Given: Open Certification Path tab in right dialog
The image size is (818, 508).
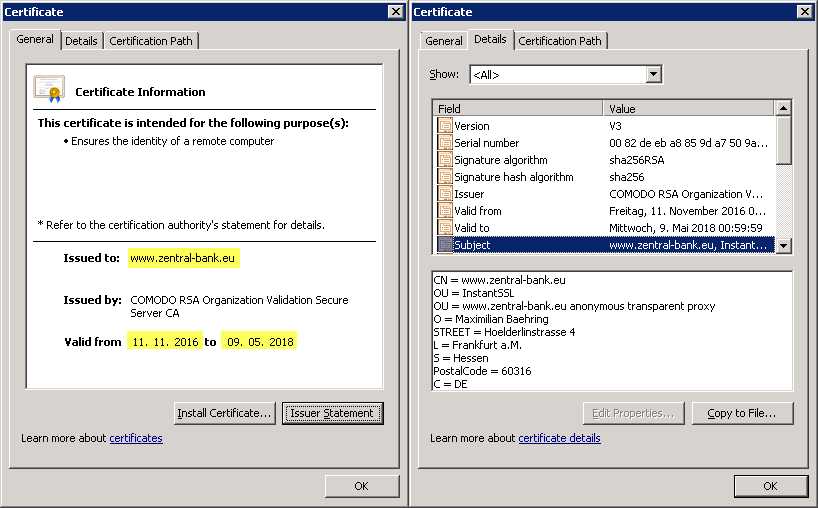Looking at the screenshot, I should (560, 41).
